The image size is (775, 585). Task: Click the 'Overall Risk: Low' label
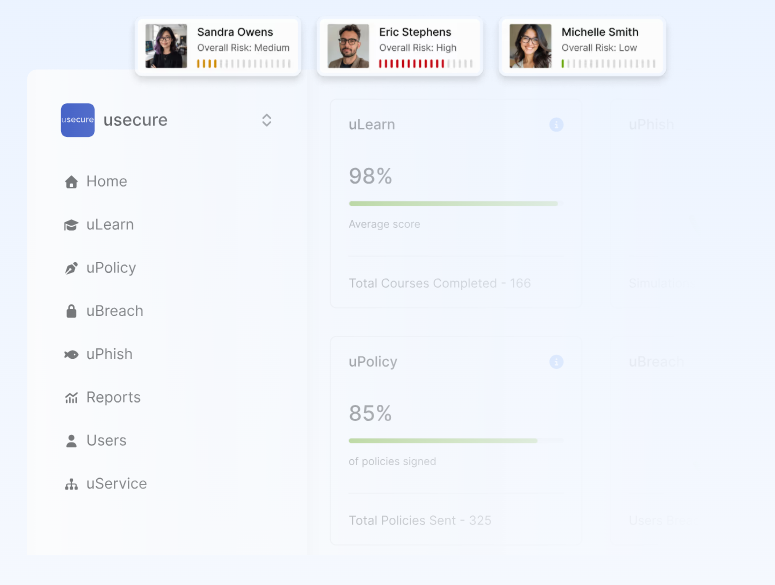click(599, 48)
